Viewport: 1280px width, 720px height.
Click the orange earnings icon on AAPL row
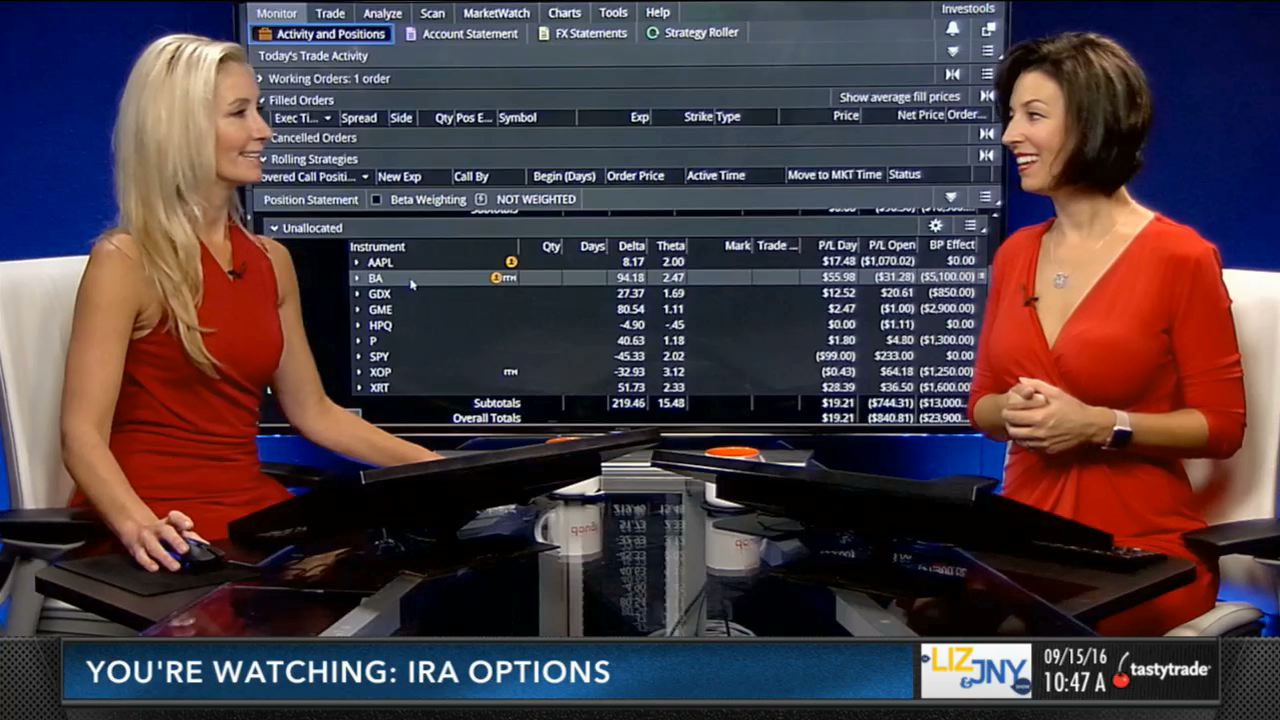[x=511, y=262]
